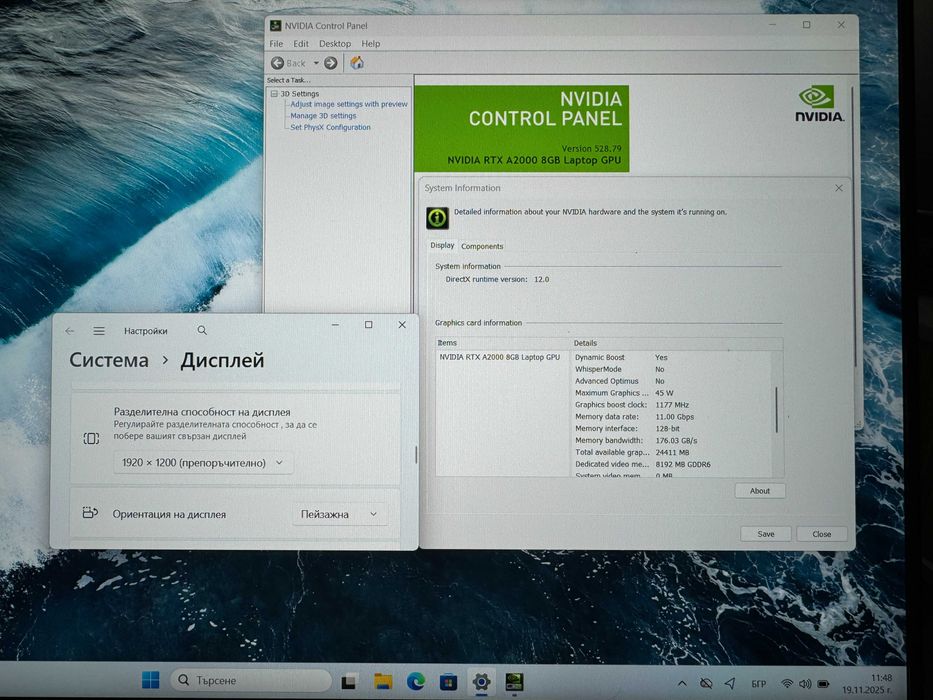Click the NVIDIA Control Panel taskbar icon
The width and height of the screenshot is (933, 700).
[x=514, y=682]
